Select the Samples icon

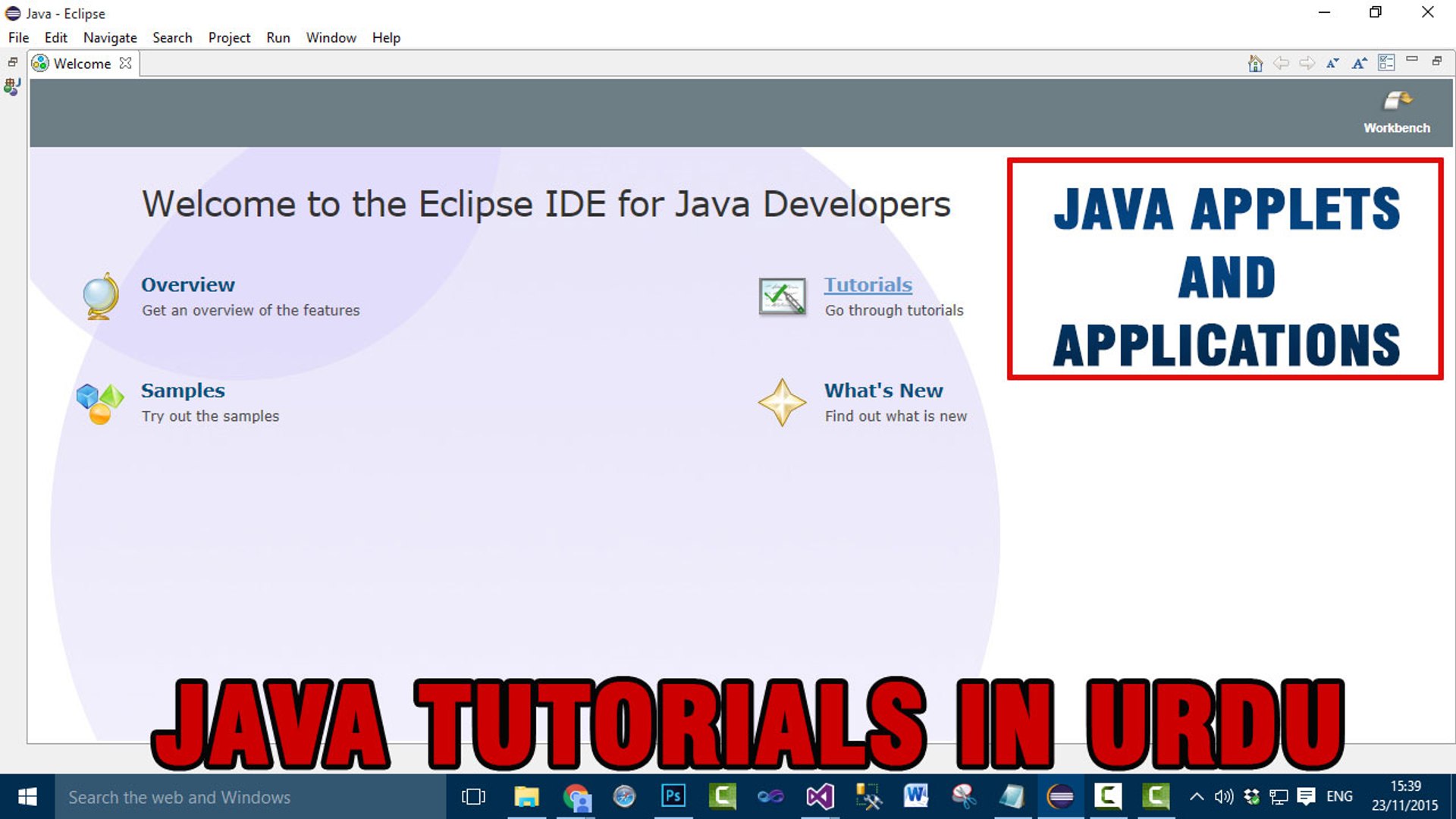[99, 402]
